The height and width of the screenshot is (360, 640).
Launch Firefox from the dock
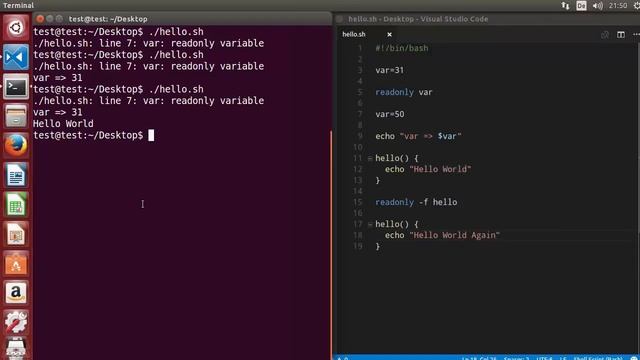click(x=16, y=145)
